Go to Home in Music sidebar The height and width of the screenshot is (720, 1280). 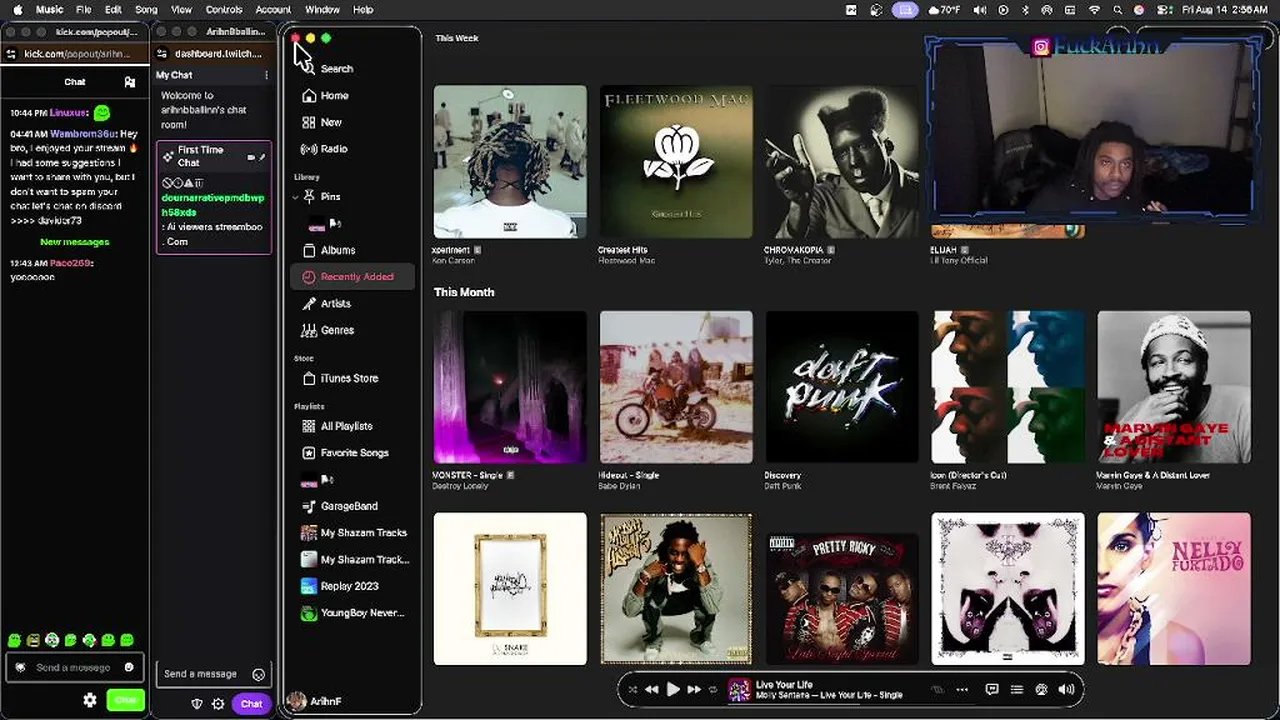tap(353, 96)
